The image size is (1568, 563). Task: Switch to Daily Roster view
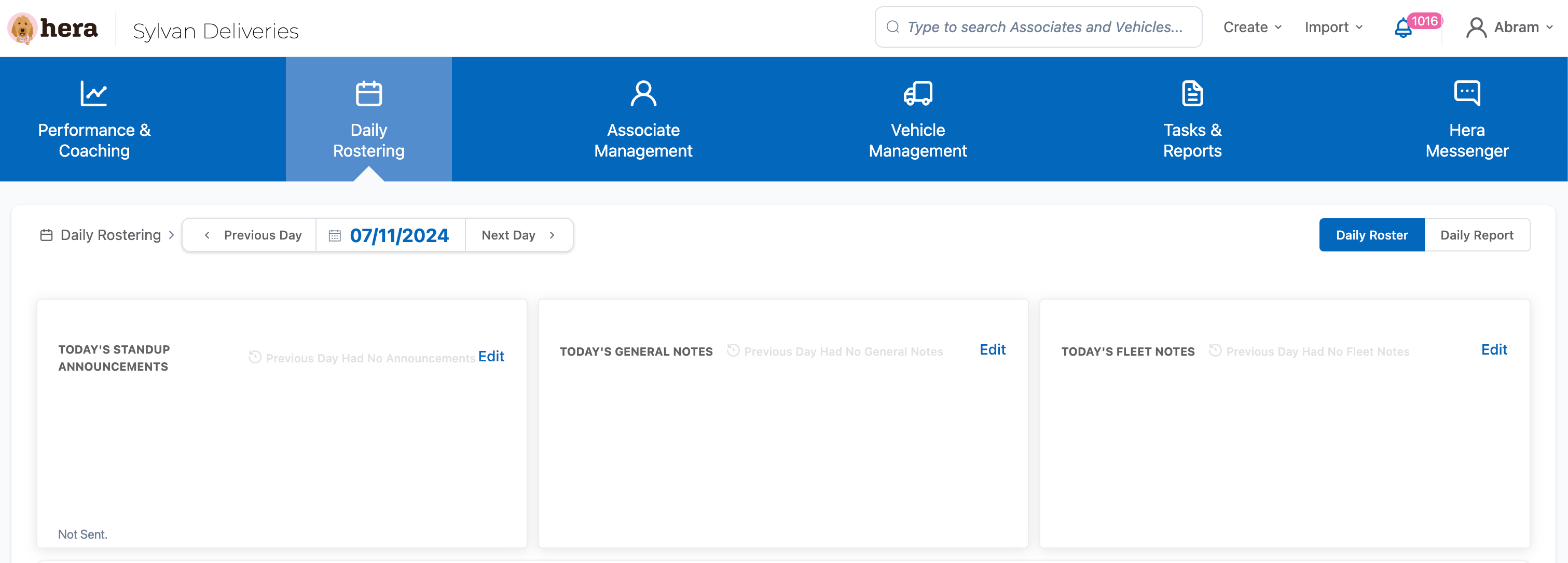(x=1371, y=235)
